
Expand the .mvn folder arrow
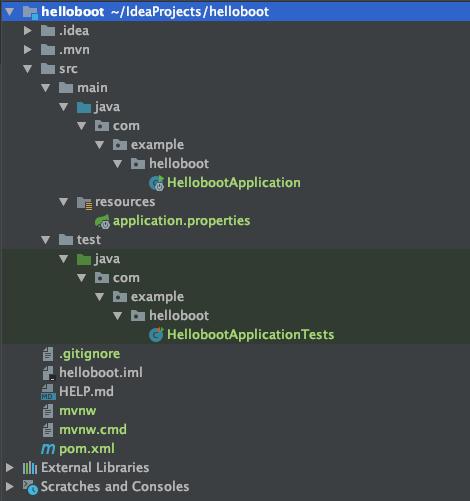28,50
